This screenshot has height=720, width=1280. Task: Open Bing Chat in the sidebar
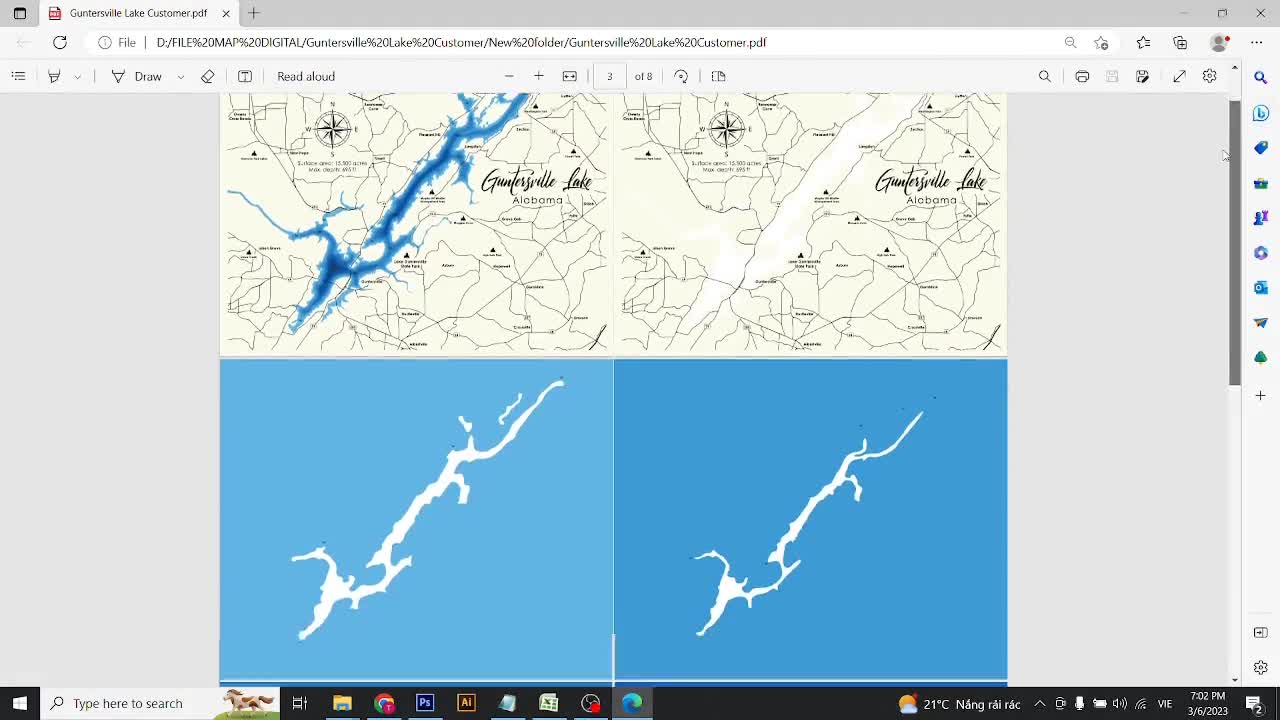pos(1260,113)
